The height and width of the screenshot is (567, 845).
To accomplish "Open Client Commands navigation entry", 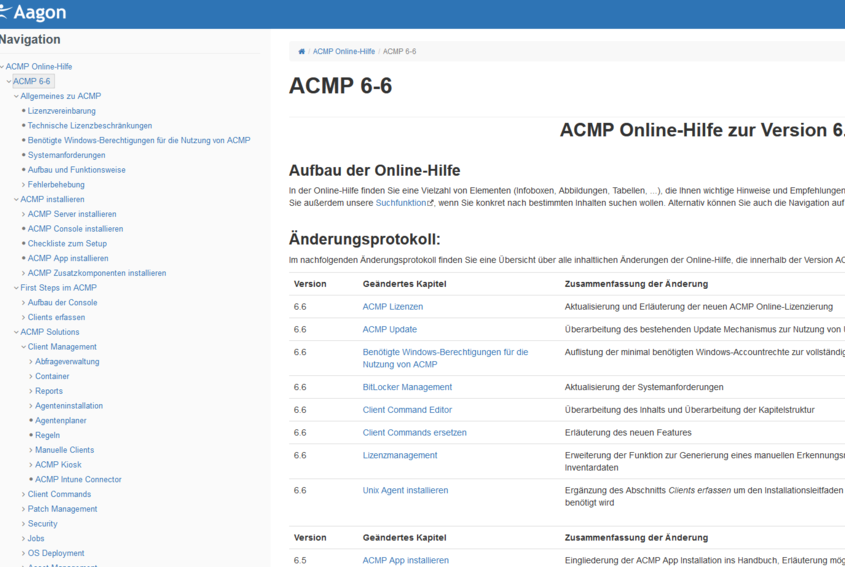I will [x=59, y=494].
